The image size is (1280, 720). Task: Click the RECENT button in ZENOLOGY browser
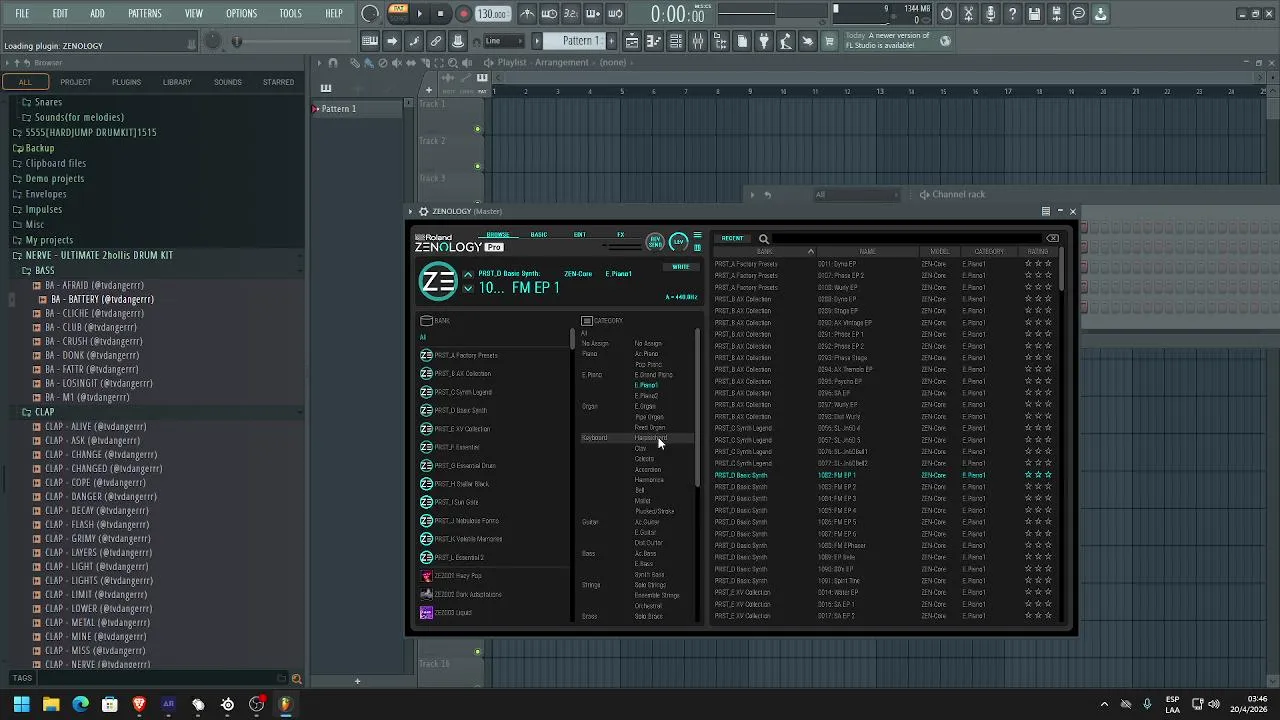point(733,238)
